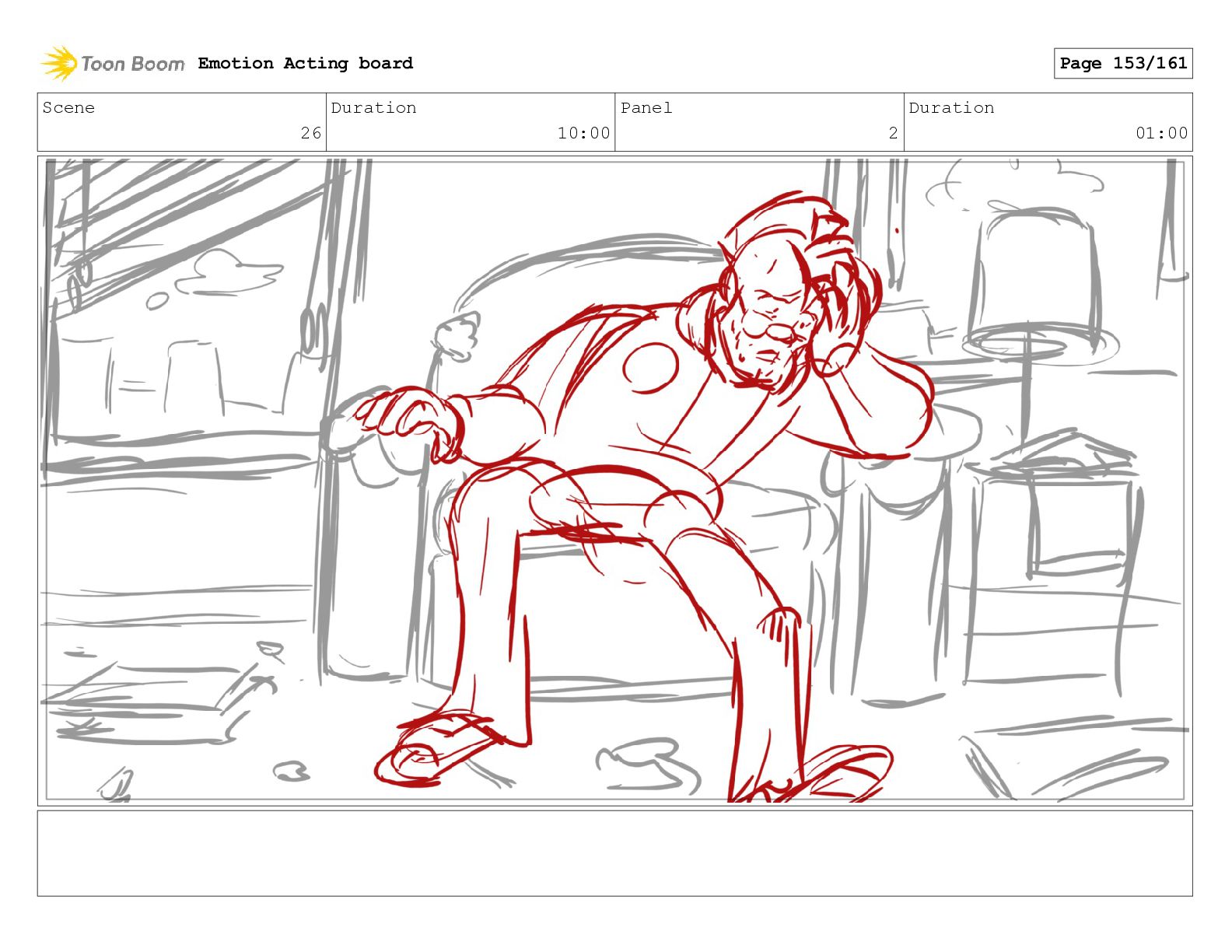This screenshot has height=952, width=1232.
Task: Click the 'Page 153/161' page indicator
Action: (x=1123, y=63)
